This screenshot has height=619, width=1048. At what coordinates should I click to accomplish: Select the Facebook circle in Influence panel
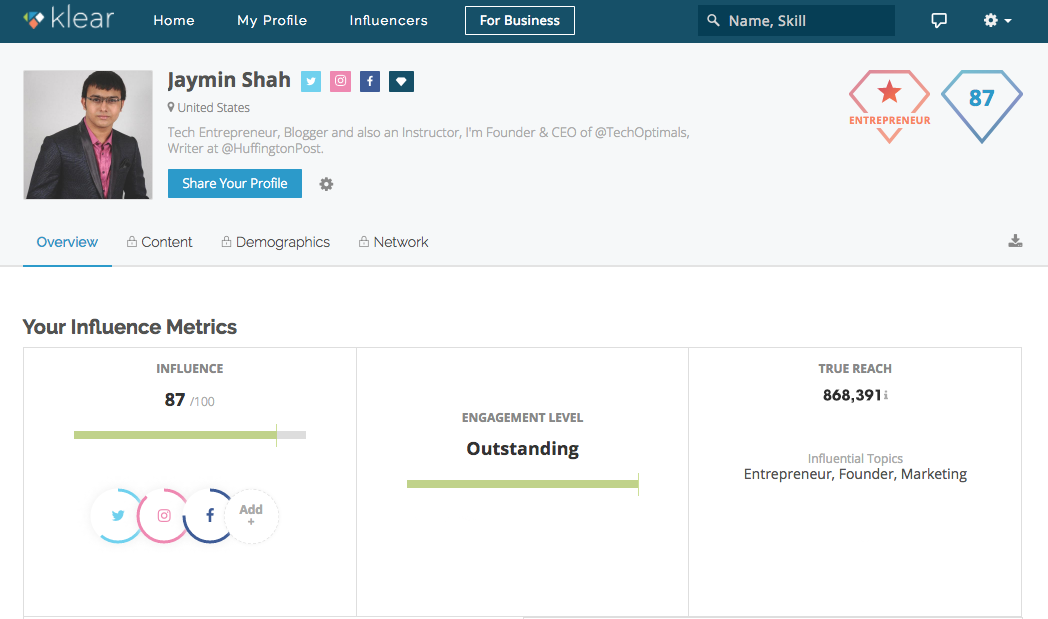(209, 516)
